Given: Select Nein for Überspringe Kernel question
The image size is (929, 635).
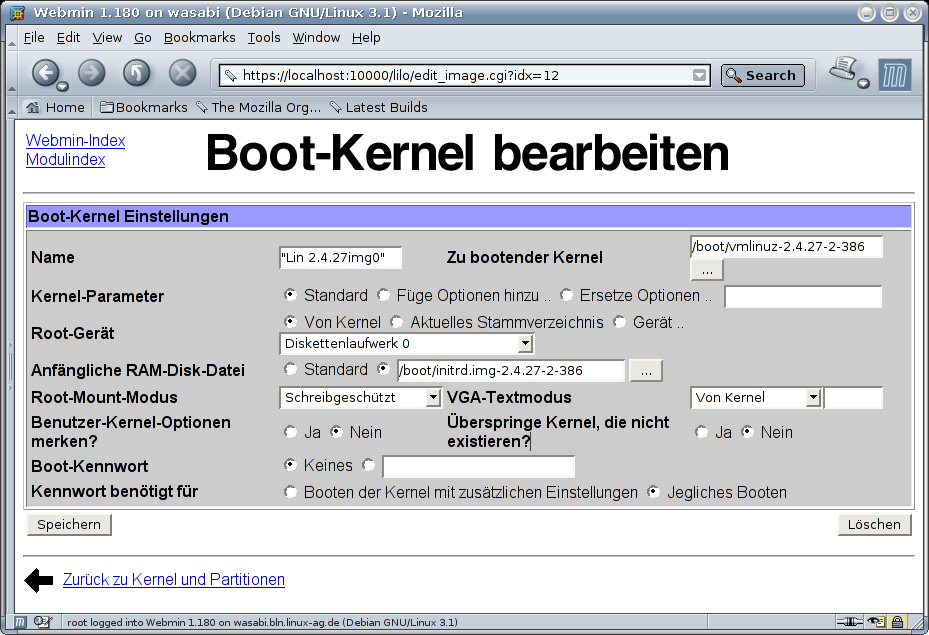Looking at the screenshot, I should (x=748, y=432).
